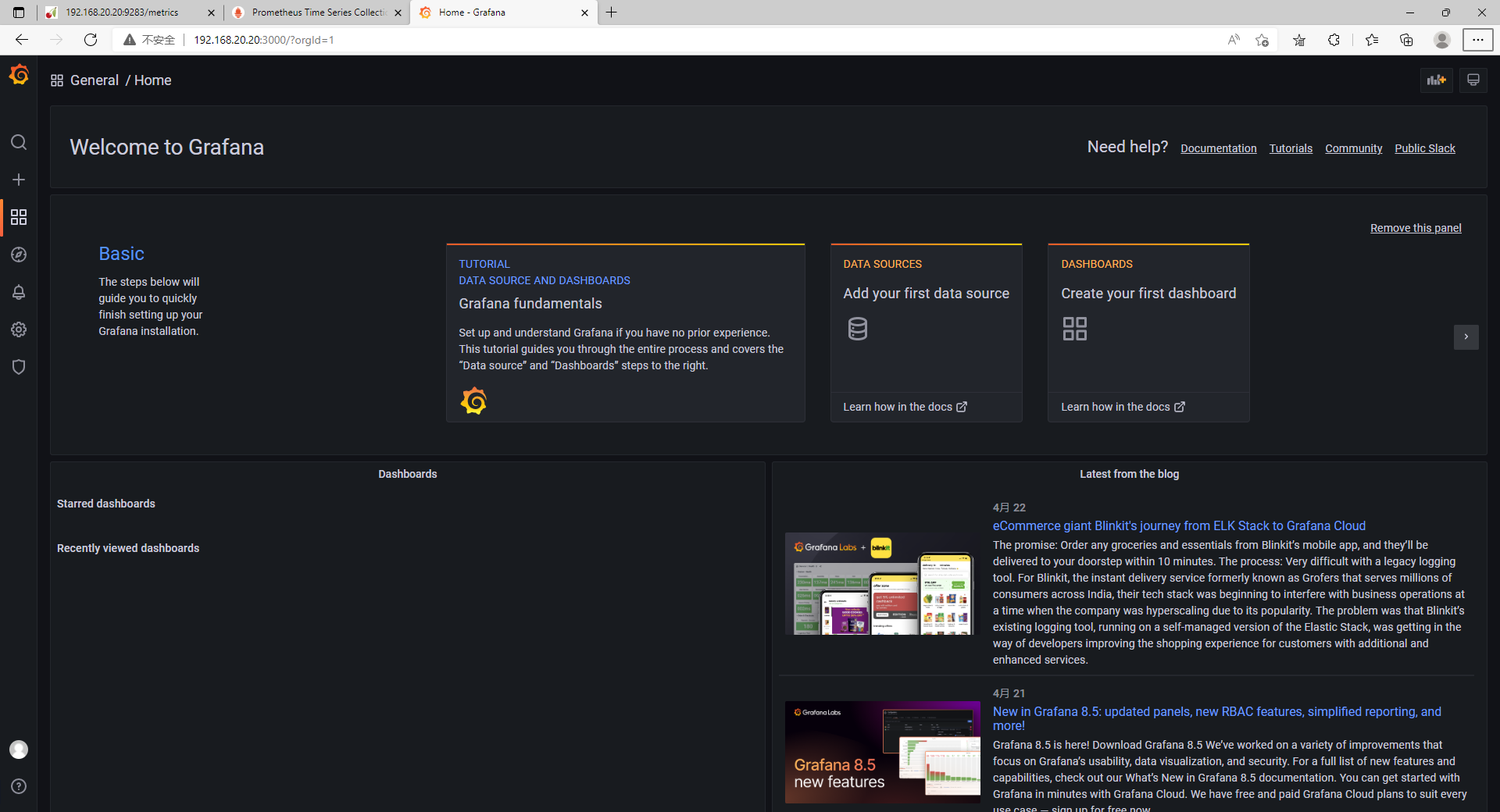Open the Dashboards sidebar icon
This screenshot has width=1500, height=812.
[19, 217]
